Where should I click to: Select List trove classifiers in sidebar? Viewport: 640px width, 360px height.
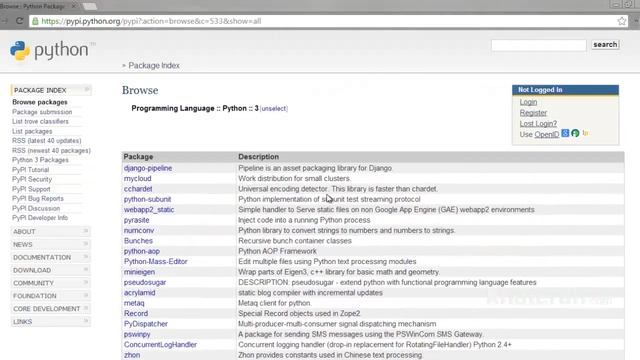pyautogui.click(x=40, y=121)
